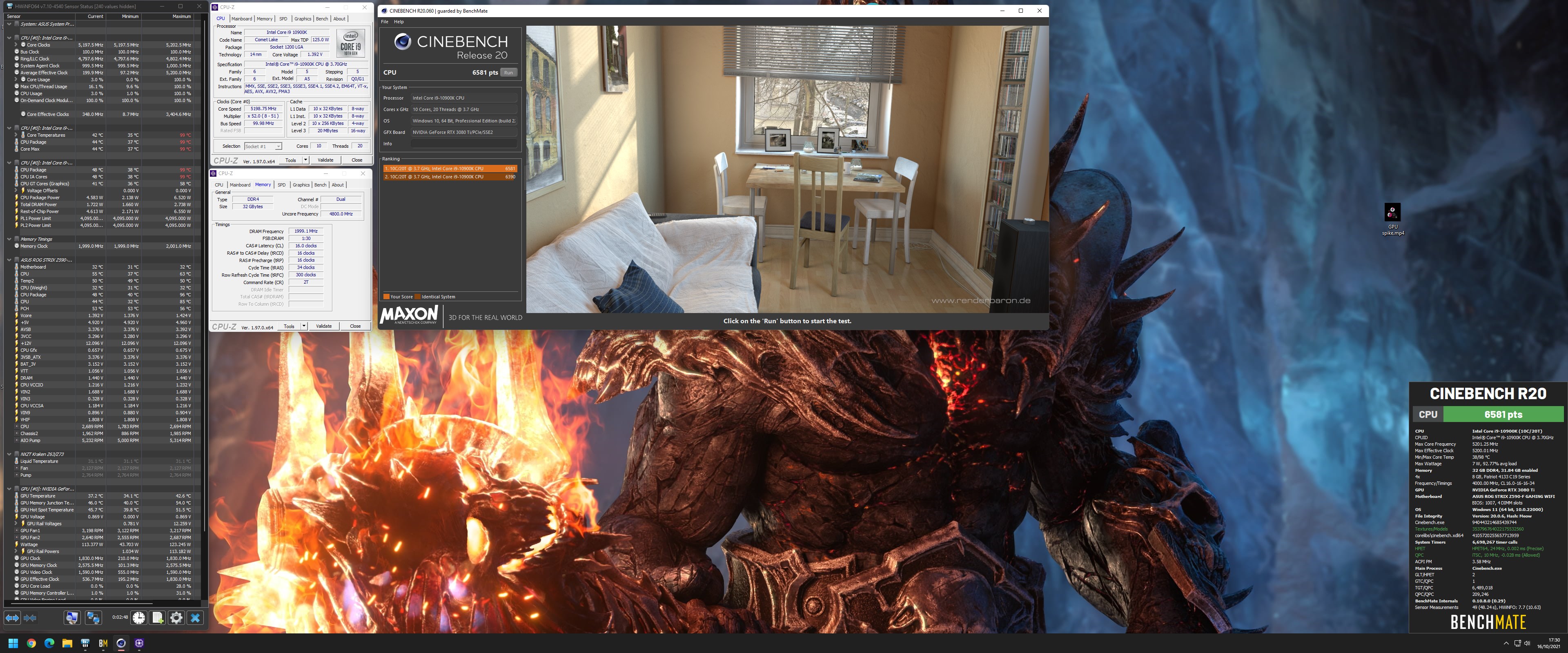1568x653 pixels.
Task: Switch to Cinebench taskbar icon
Action: coord(121,643)
